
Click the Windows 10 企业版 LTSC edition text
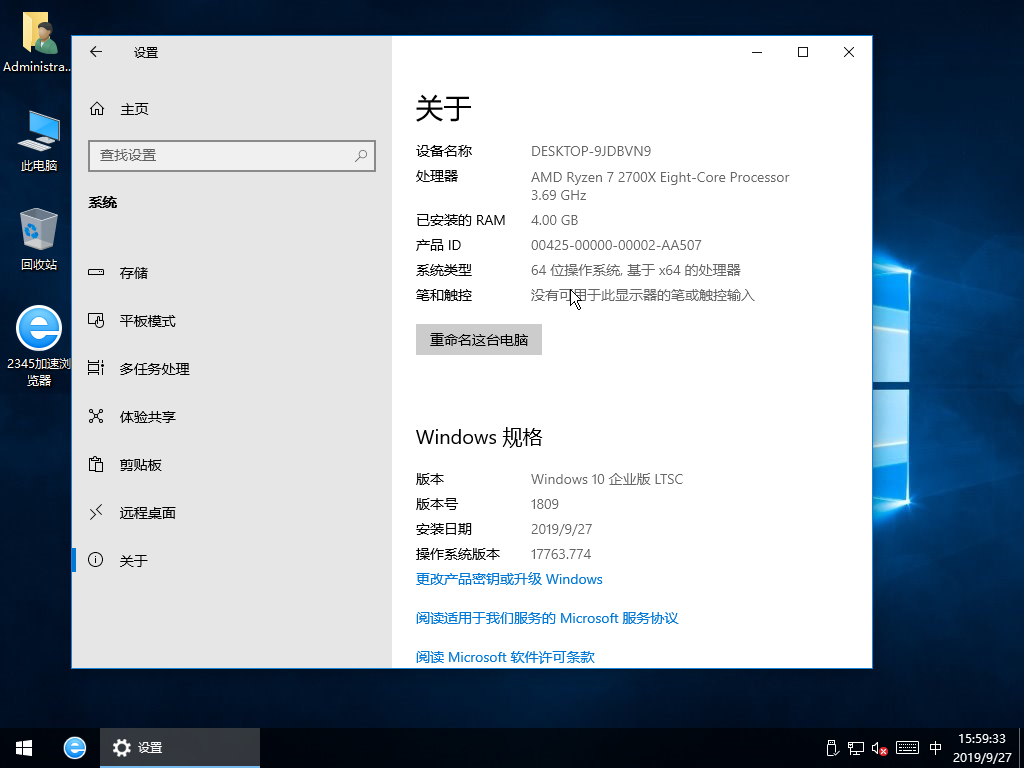click(607, 479)
